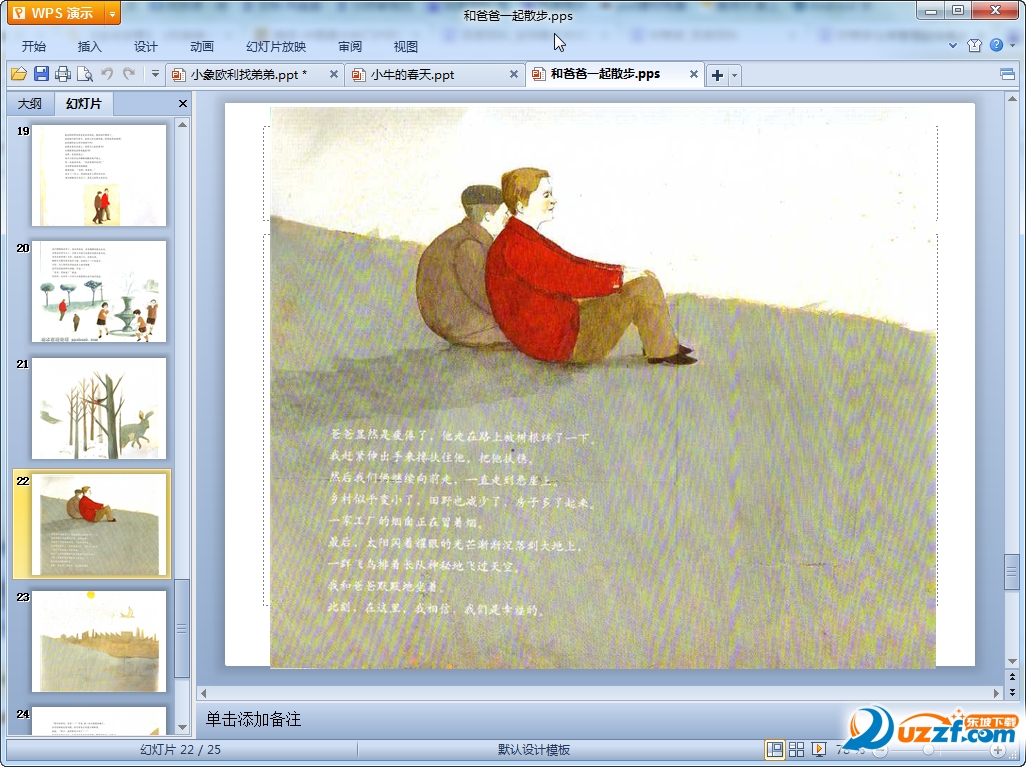
Task: Select slide 19 thumbnail
Action: click(x=99, y=175)
